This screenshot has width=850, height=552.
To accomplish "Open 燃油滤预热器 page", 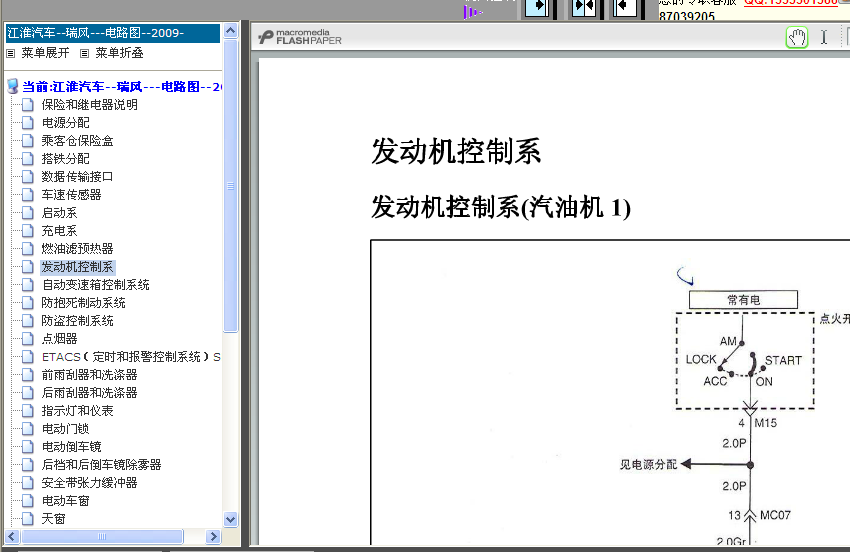I will click(78, 249).
